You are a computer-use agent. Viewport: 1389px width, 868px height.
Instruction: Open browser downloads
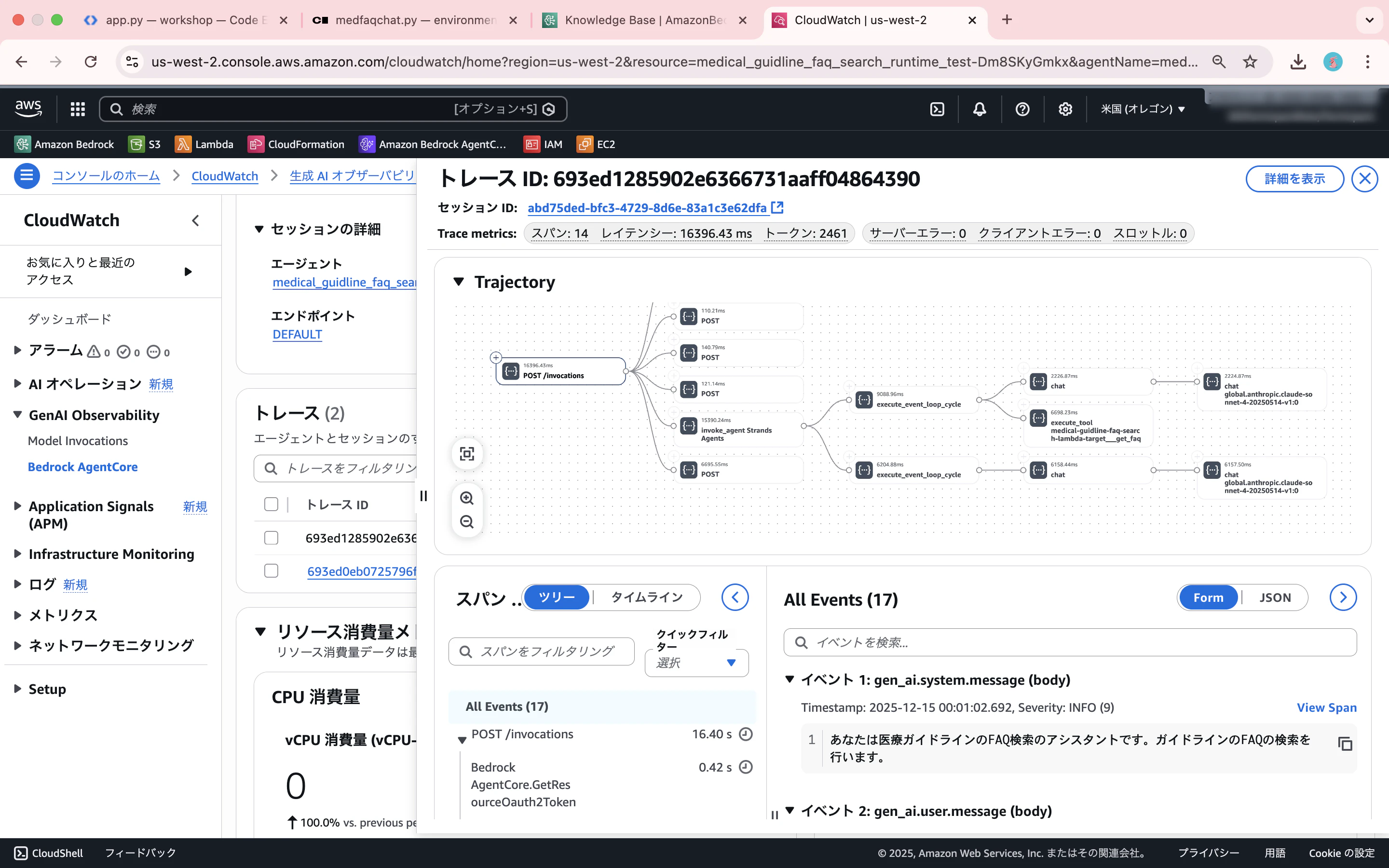[x=1298, y=61]
